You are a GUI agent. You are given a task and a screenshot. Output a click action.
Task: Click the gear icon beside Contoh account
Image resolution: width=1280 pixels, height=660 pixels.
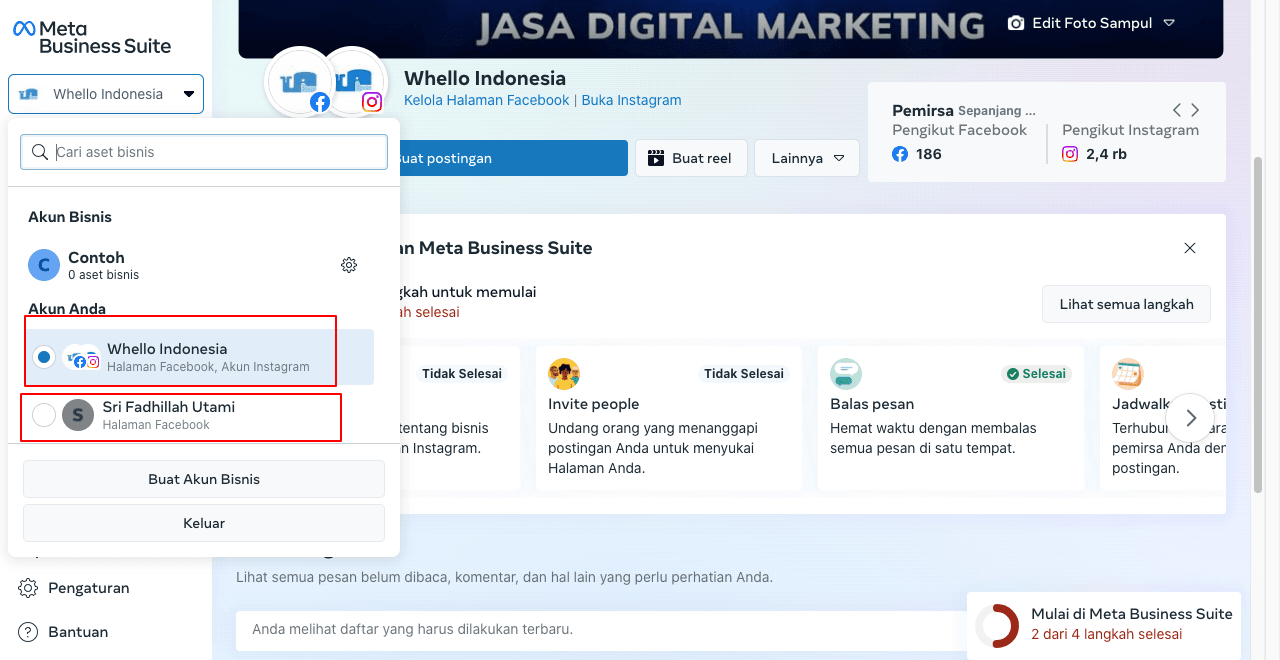(349, 265)
